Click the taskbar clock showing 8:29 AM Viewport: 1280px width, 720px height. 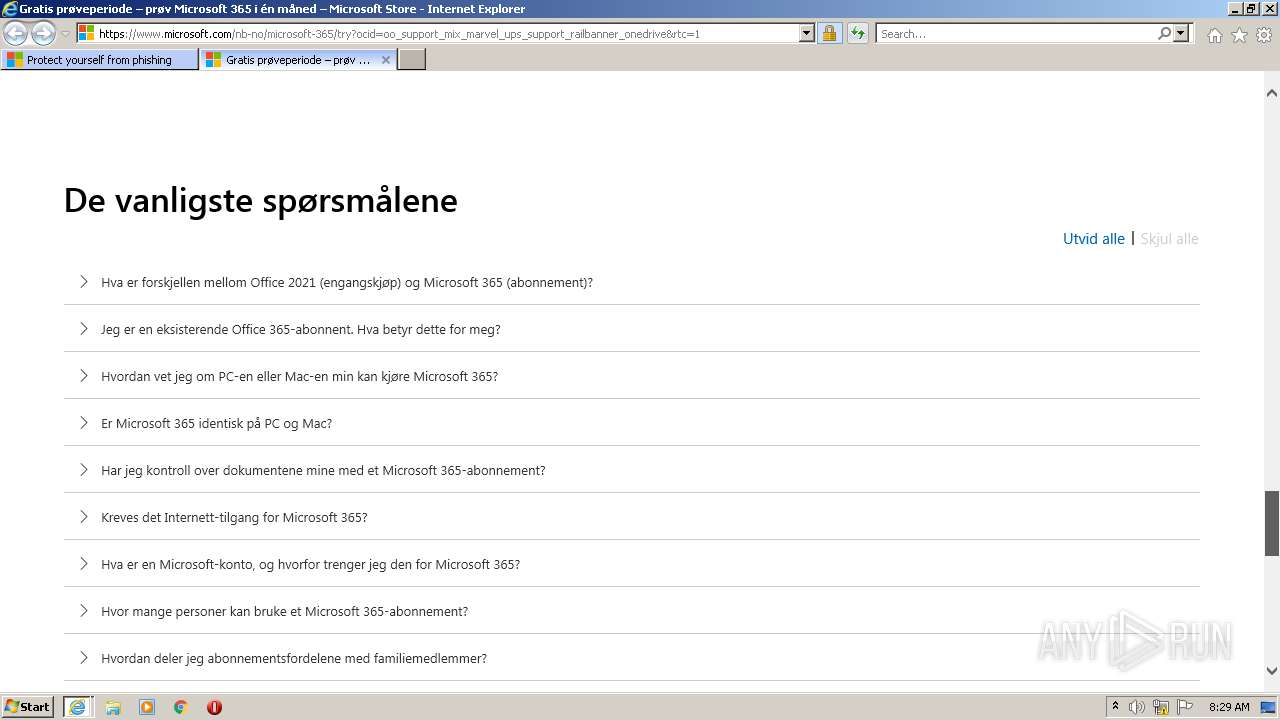[x=1229, y=707]
